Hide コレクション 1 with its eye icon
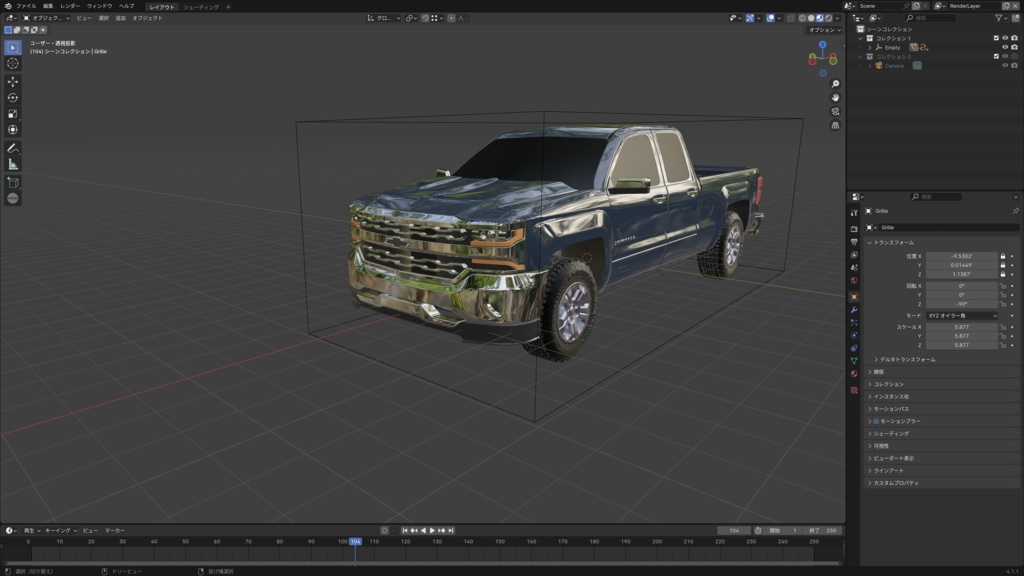 click(1005, 38)
